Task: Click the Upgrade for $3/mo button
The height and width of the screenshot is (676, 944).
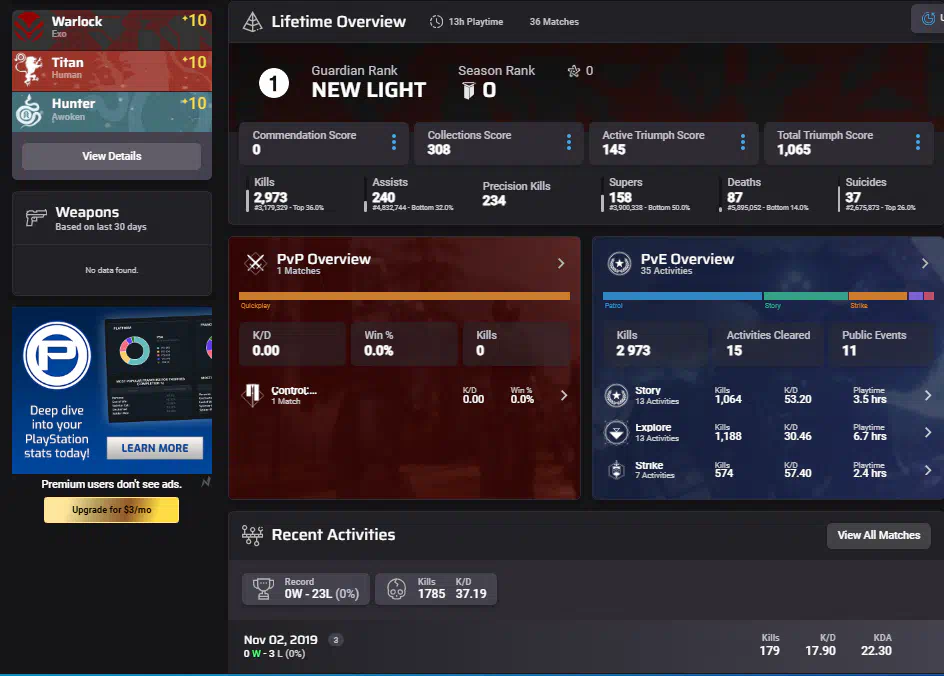Action: click(111, 510)
